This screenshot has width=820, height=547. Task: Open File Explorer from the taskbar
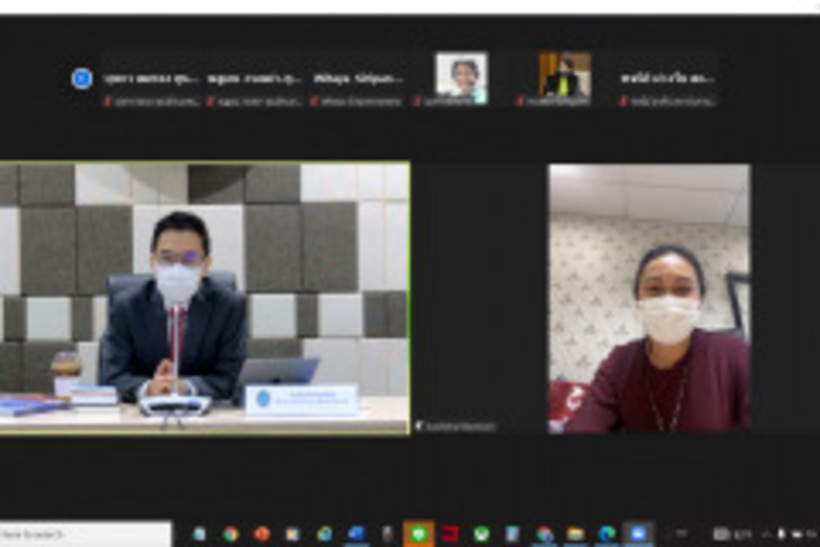coord(575,534)
